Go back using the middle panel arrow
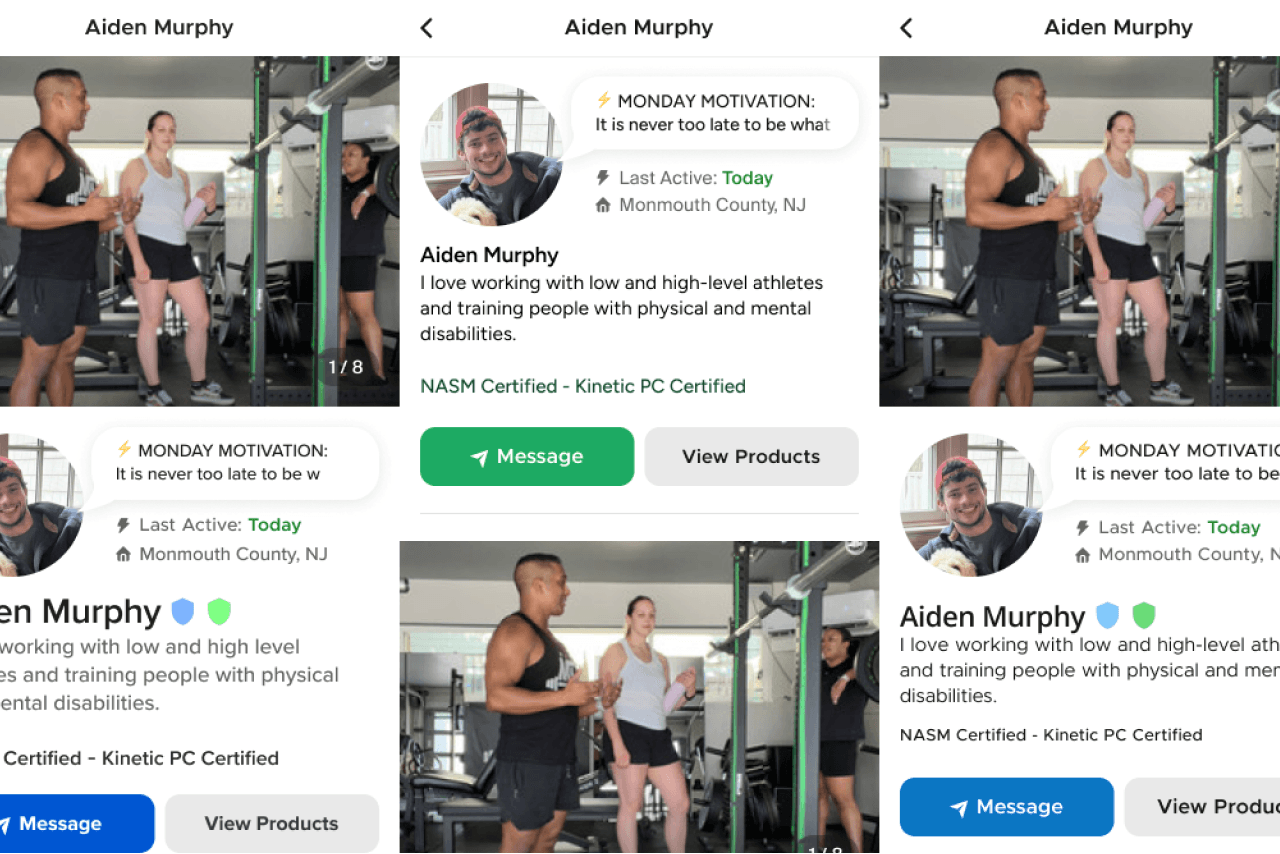The image size is (1280, 854). pos(427,28)
